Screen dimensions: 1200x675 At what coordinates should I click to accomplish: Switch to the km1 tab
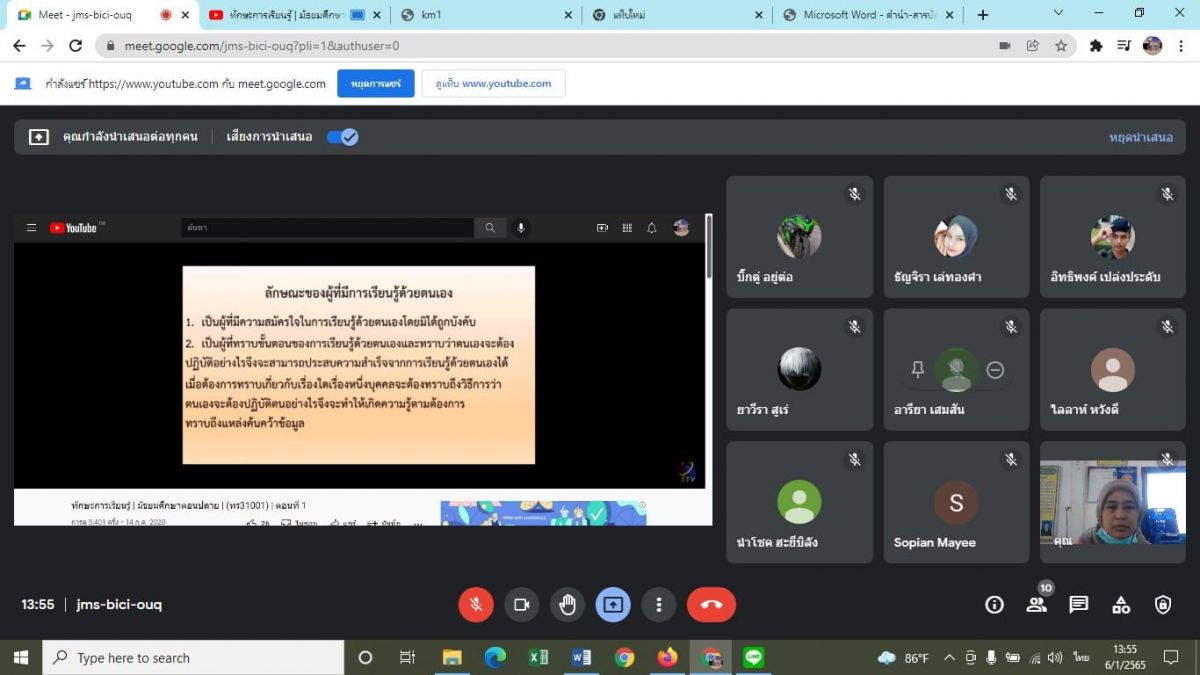[480, 15]
